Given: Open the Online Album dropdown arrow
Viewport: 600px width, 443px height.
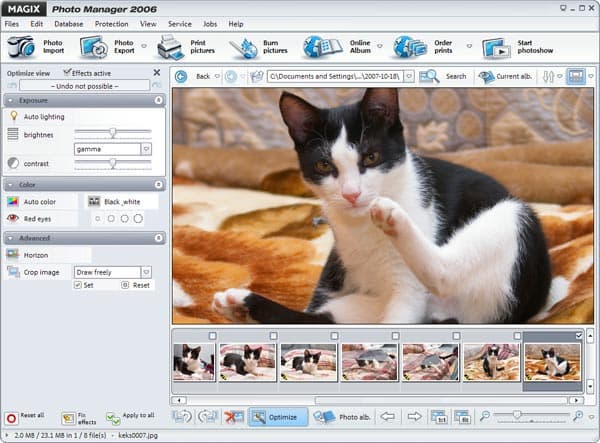Looking at the screenshot, I should tap(380, 46).
